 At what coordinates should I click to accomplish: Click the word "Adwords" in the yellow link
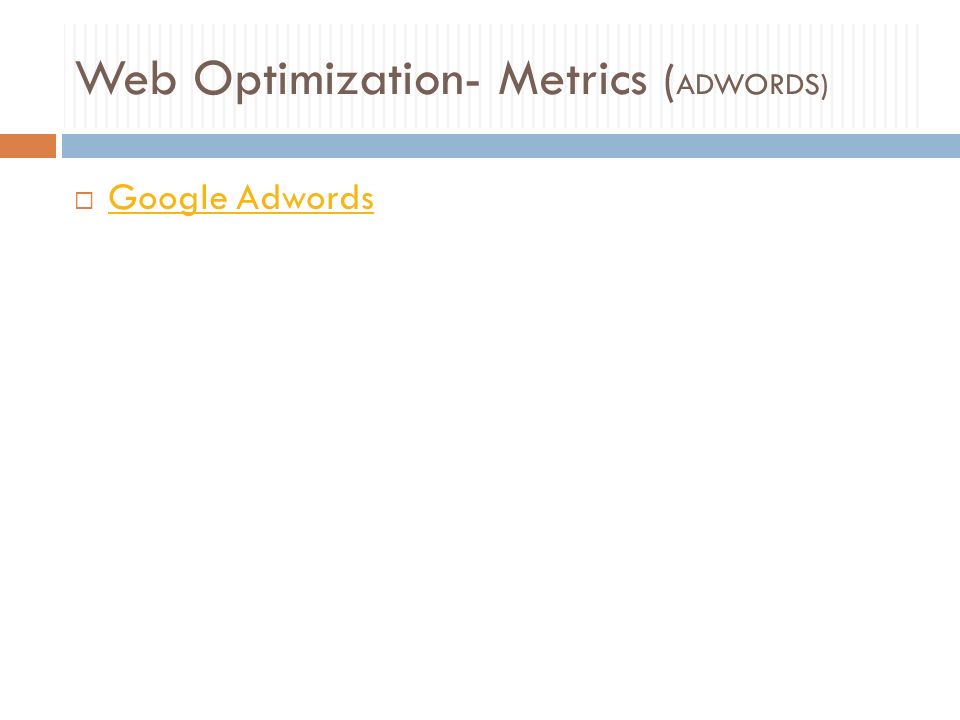pos(305,197)
